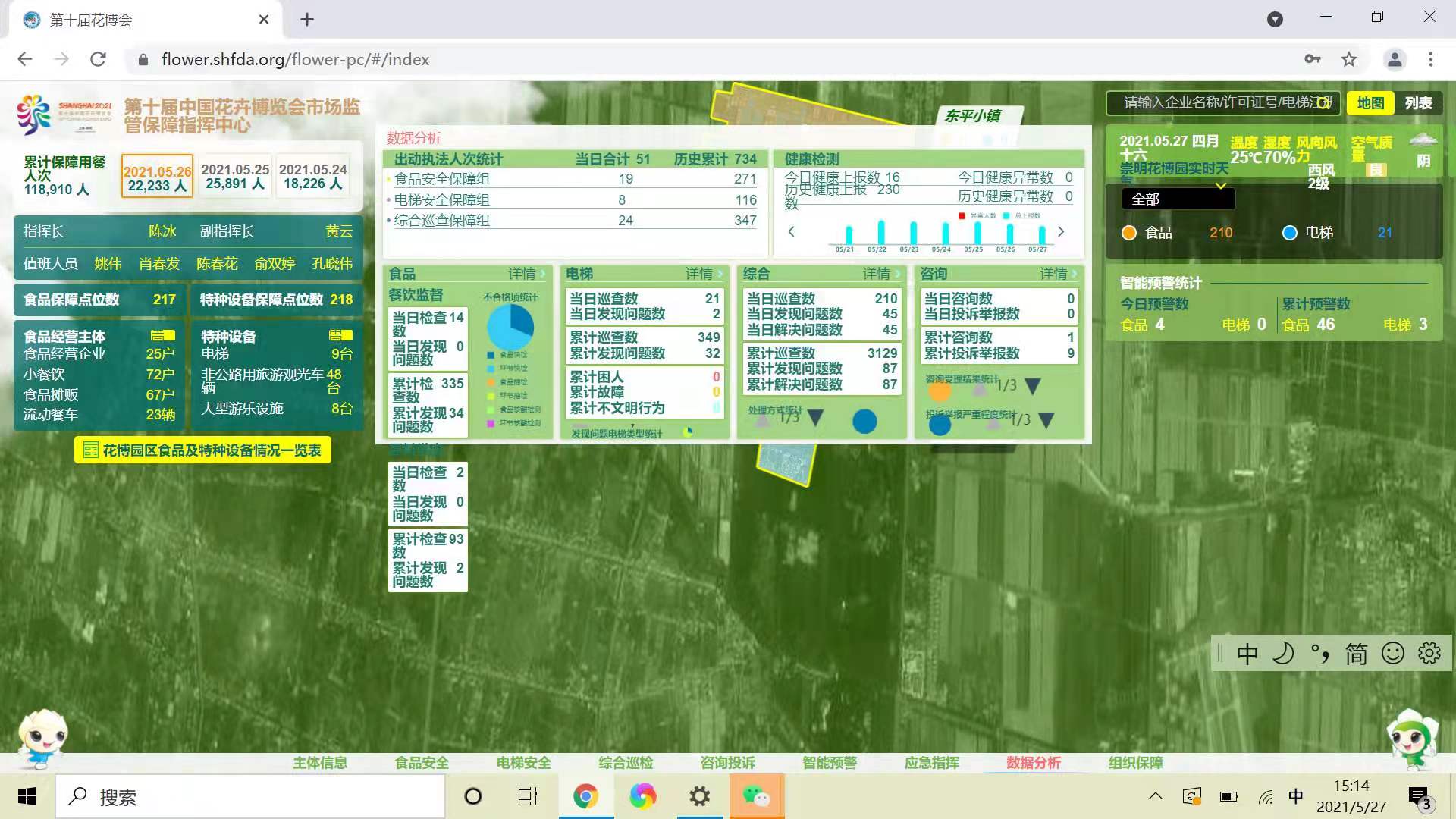Click the address bar URL
The height and width of the screenshot is (819, 1456).
click(x=295, y=59)
